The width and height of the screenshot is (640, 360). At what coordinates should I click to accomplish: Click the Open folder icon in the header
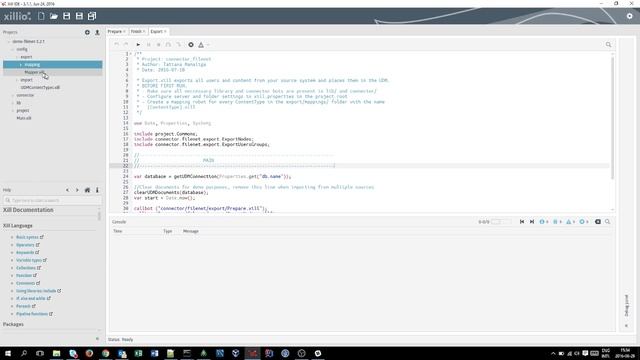(x=53, y=16)
